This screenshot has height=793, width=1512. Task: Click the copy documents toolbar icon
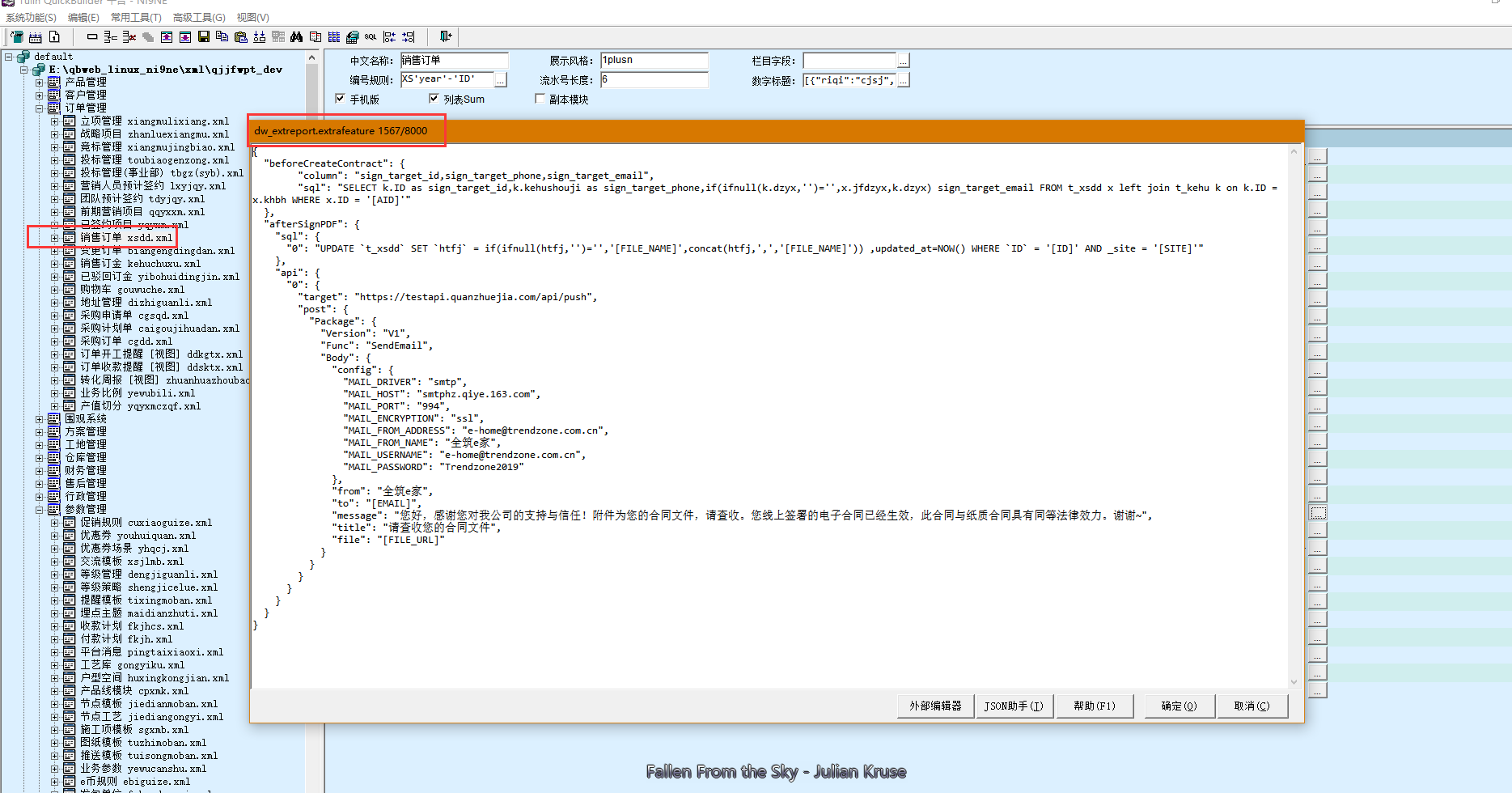tap(222, 37)
